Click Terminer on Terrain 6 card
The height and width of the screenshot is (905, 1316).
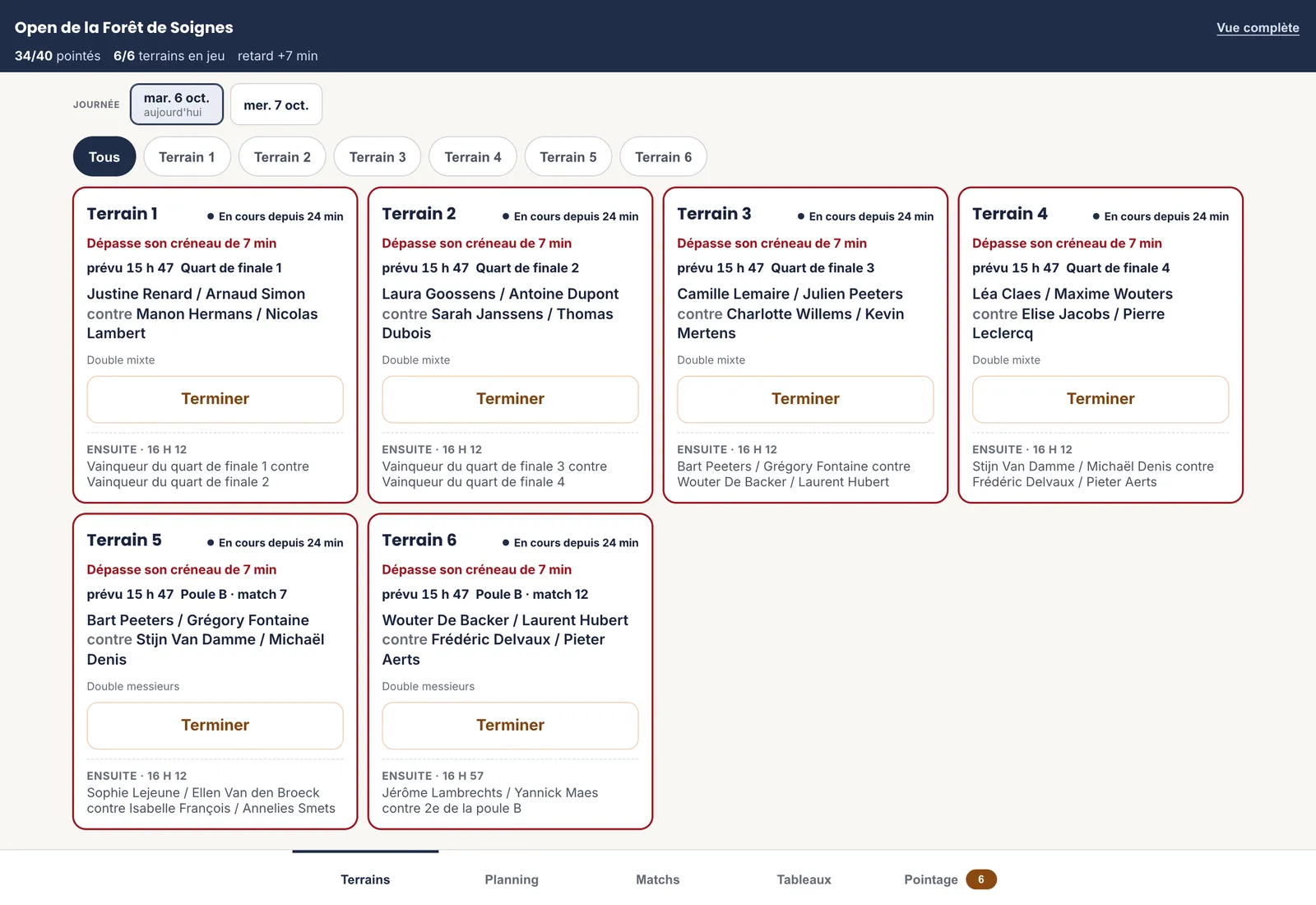[x=510, y=726]
